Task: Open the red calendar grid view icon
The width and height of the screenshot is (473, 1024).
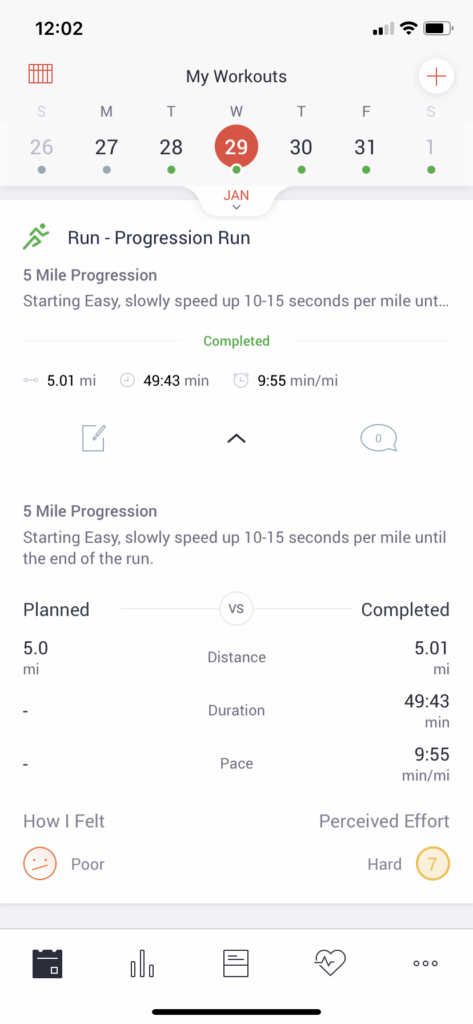Action: 41,74
